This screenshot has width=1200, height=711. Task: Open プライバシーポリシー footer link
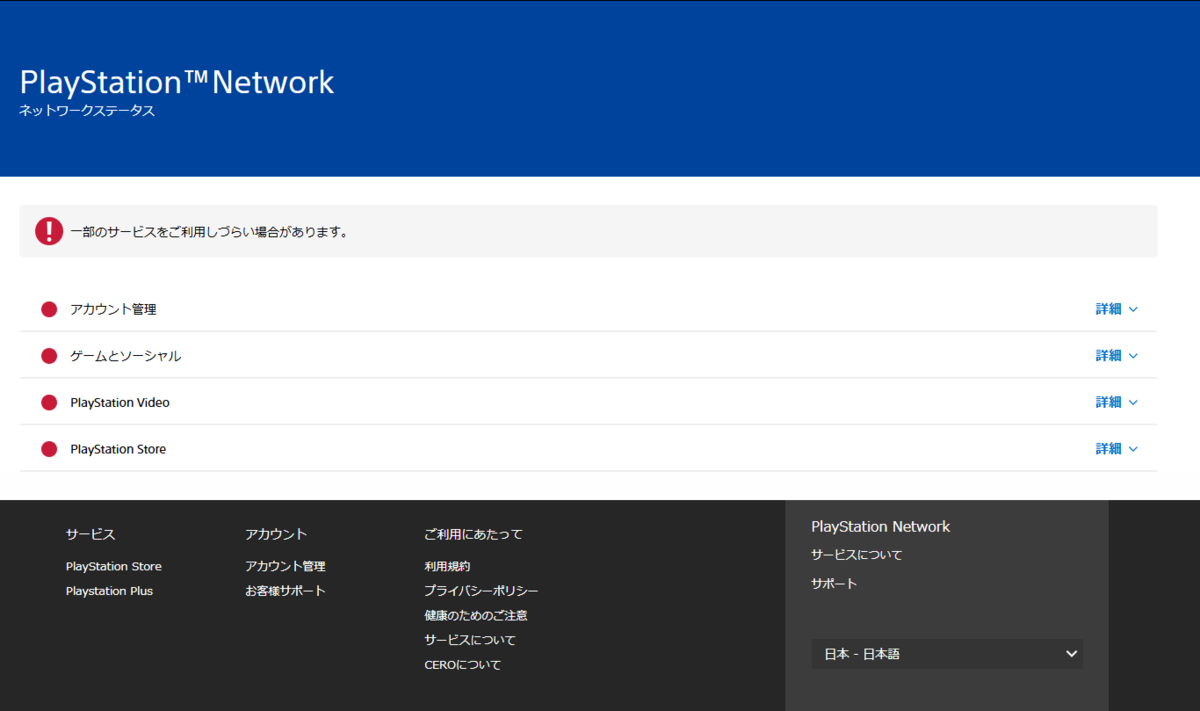coord(481,591)
